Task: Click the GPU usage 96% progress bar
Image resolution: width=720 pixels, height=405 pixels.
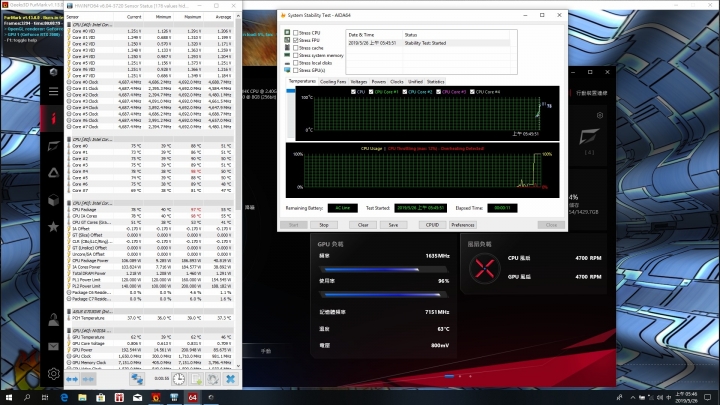Action: [383, 294]
